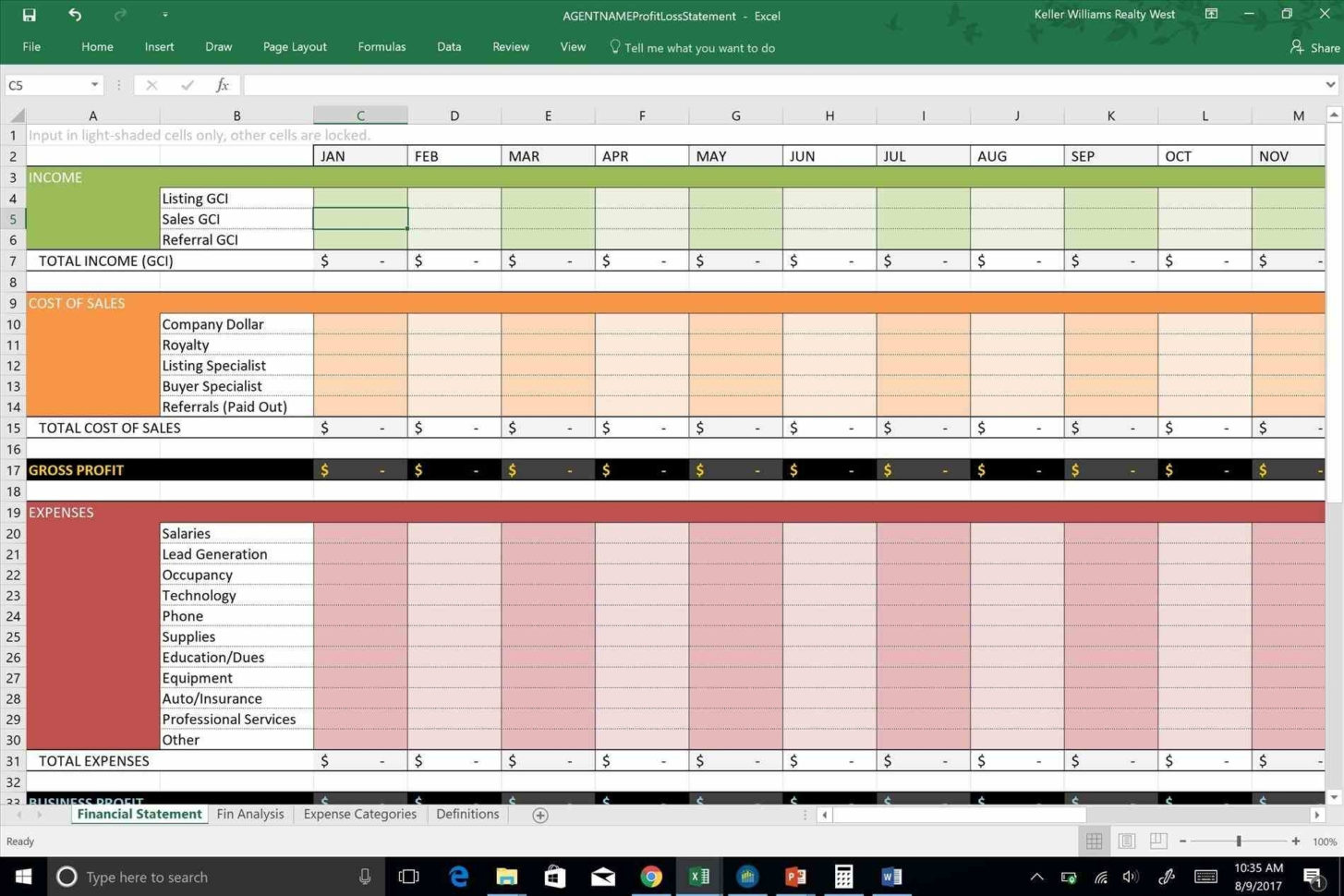1344x896 pixels.
Task: Cancel cell entry with the X icon
Action: click(151, 85)
